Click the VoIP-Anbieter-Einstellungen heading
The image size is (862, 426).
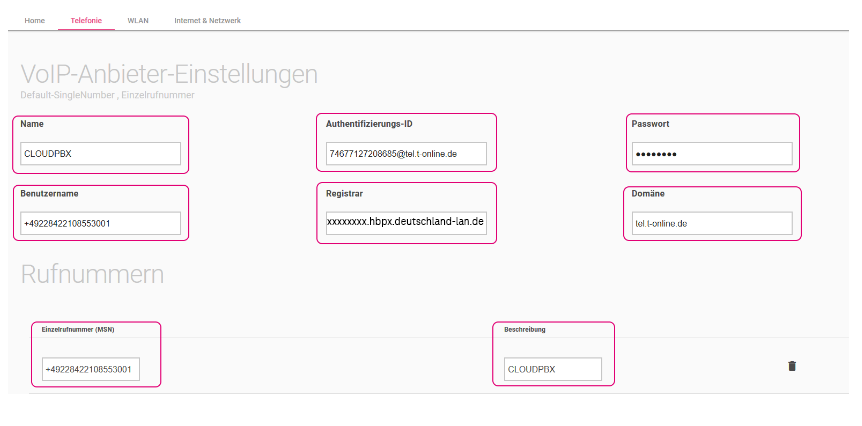tap(169, 74)
